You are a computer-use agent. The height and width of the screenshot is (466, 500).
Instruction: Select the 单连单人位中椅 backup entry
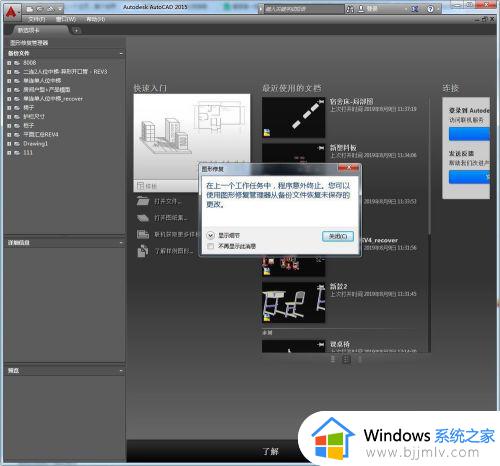pos(42,81)
